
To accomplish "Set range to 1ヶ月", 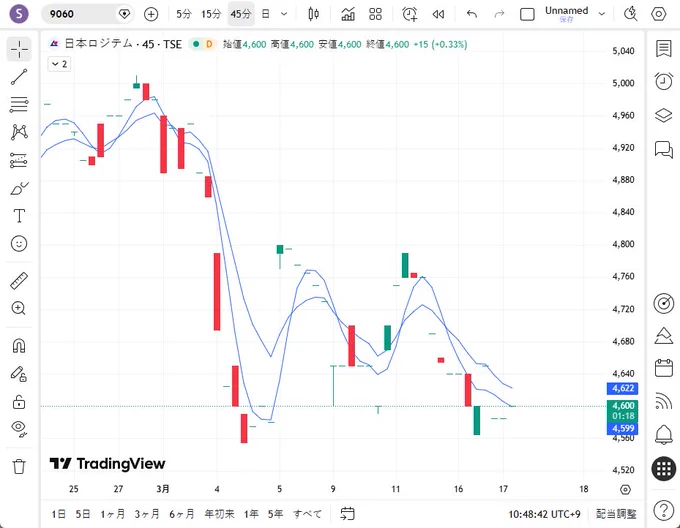I will click(x=112, y=514).
